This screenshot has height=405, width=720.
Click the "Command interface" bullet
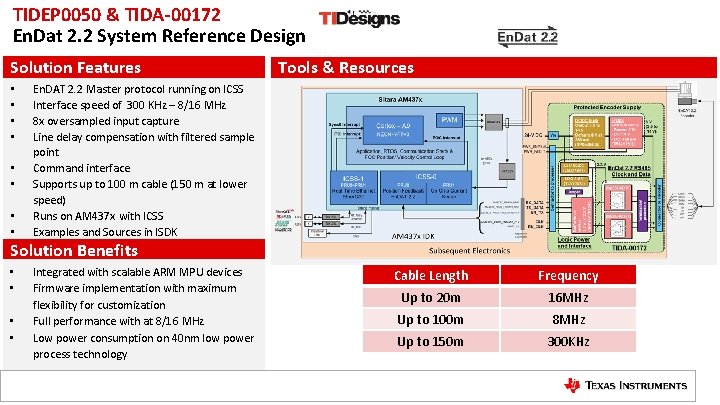coord(81,168)
